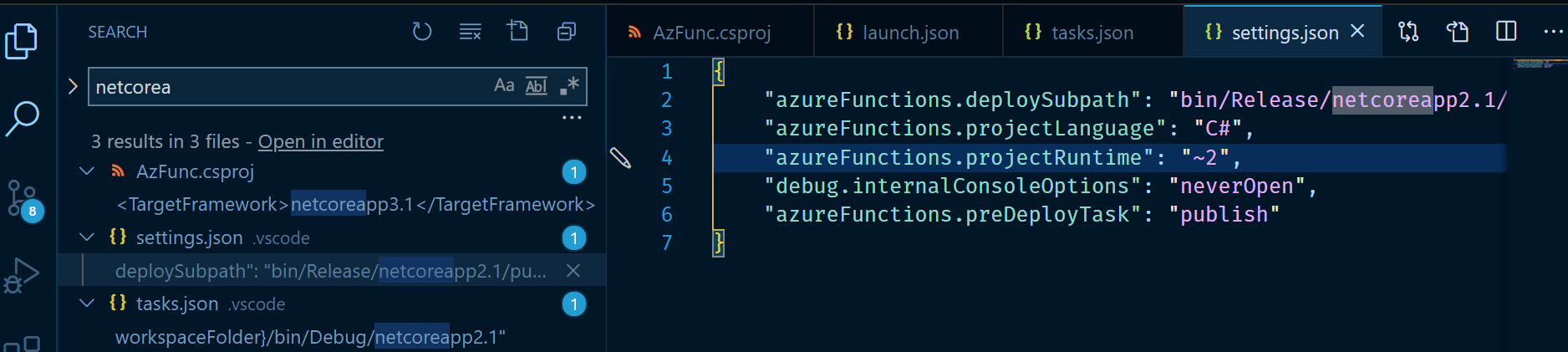Split the editor to the right
The image size is (1568, 352).
click(x=1506, y=32)
